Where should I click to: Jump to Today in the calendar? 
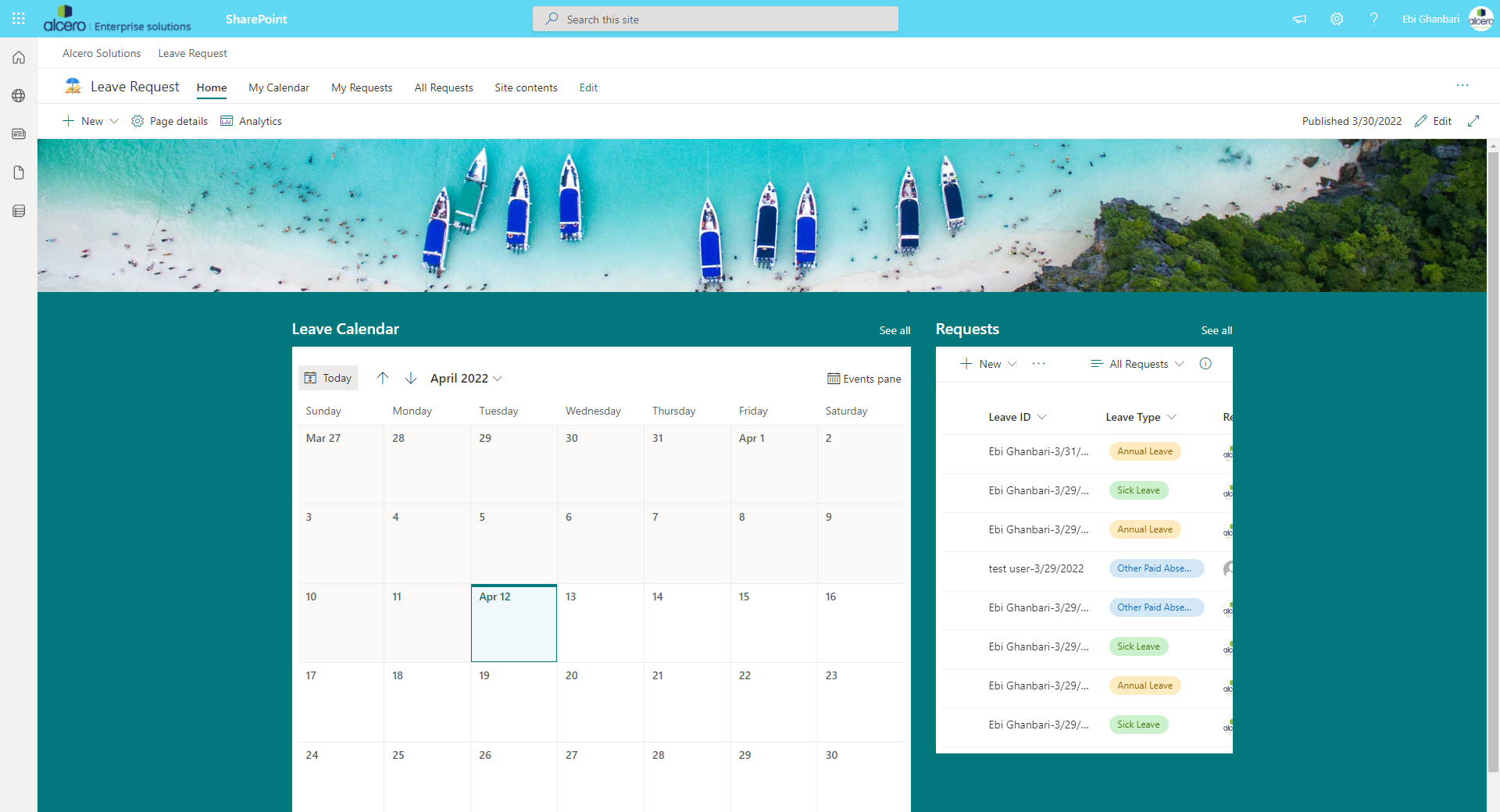(x=328, y=378)
